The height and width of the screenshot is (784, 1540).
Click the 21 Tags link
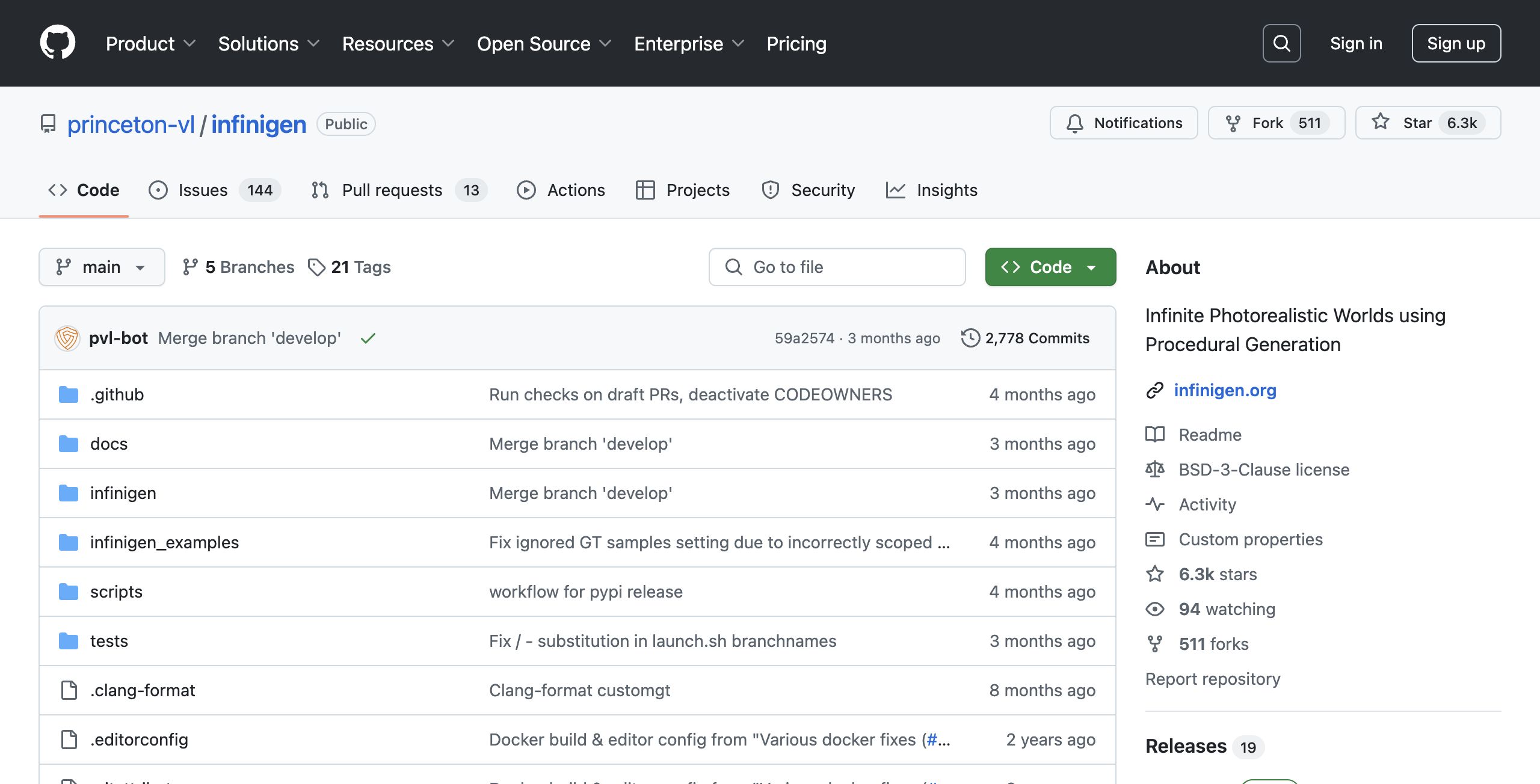click(x=350, y=267)
